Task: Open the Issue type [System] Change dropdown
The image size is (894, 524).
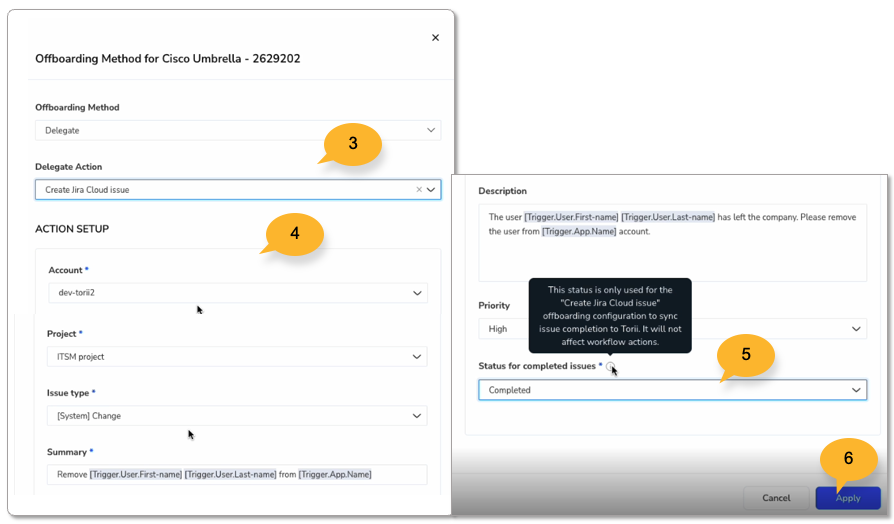Action: [237, 416]
